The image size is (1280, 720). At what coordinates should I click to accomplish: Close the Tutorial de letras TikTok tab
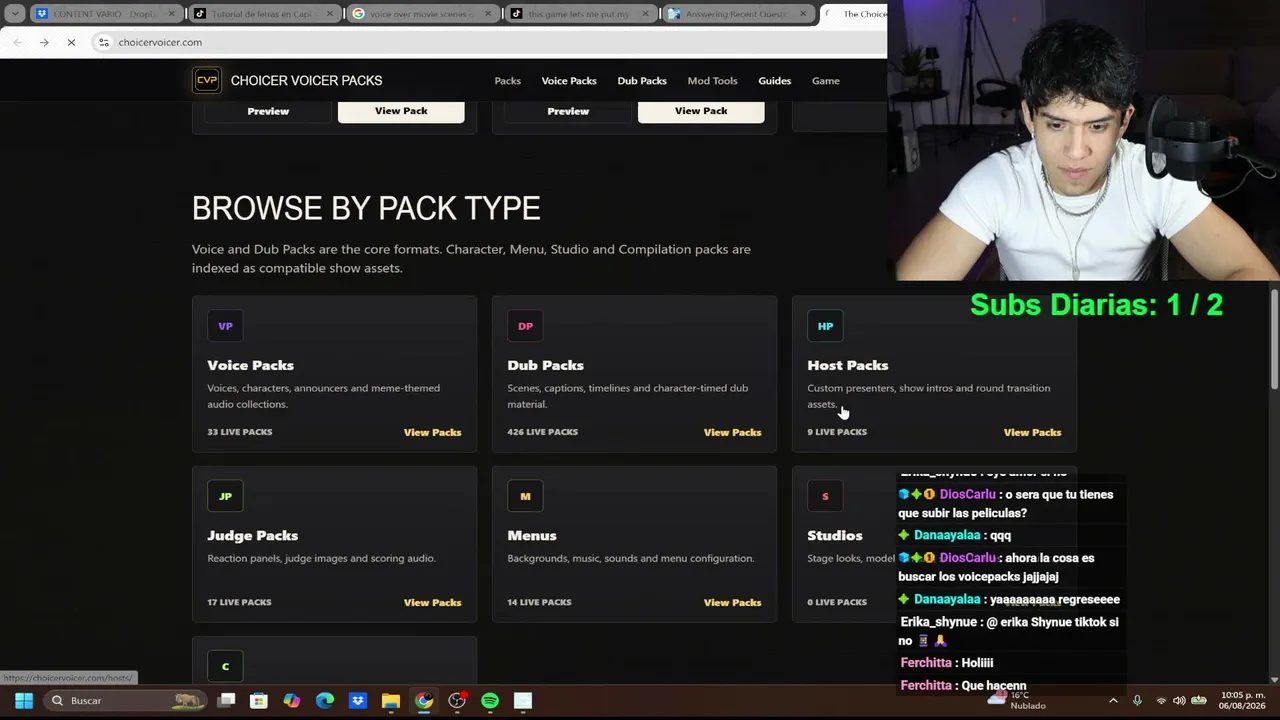pyautogui.click(x=329, y=14)
